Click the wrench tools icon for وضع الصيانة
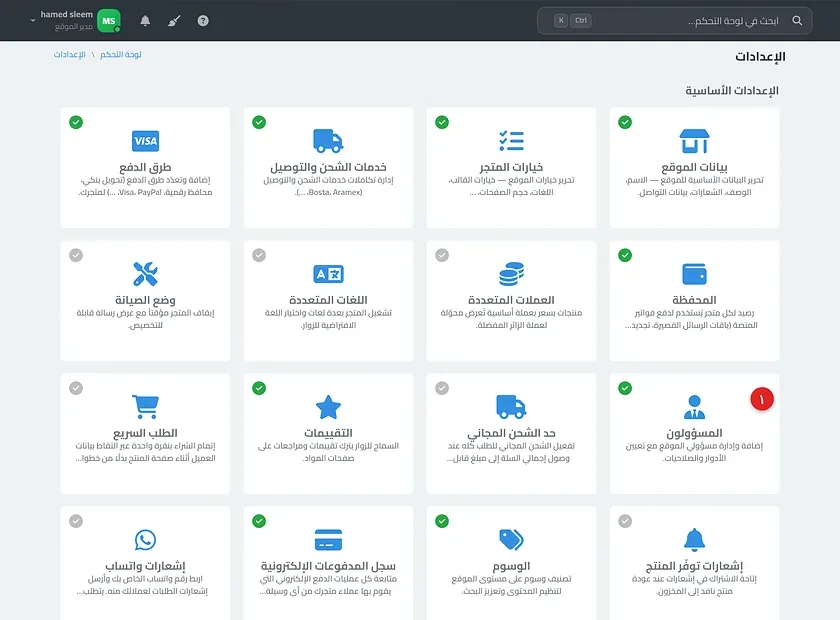 (145, 274)
